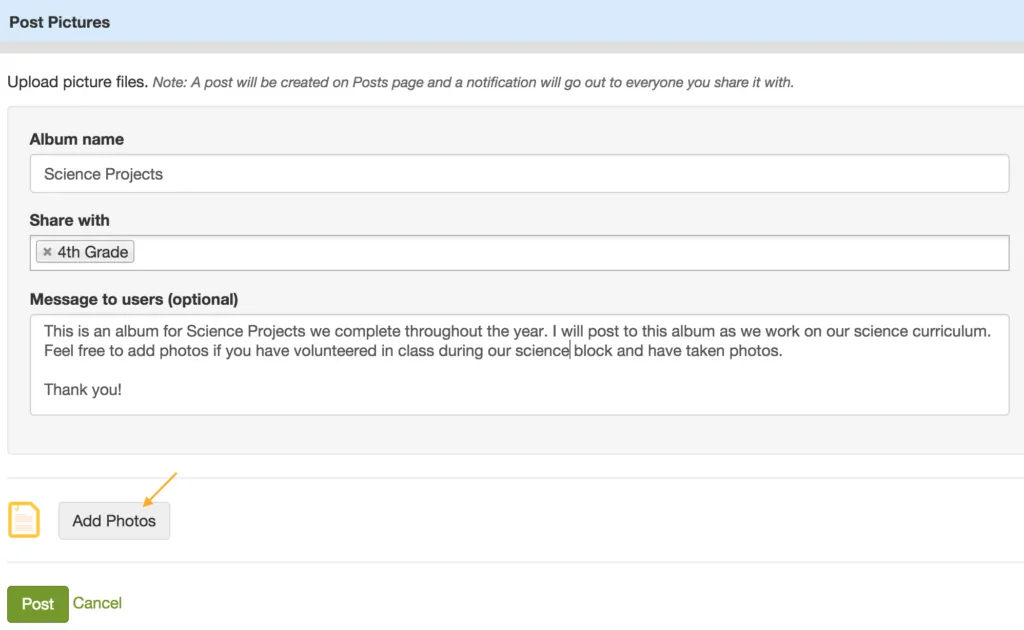Submit the album with the green Post button
The image size is (1024, 630).
(x=38, y=604)
